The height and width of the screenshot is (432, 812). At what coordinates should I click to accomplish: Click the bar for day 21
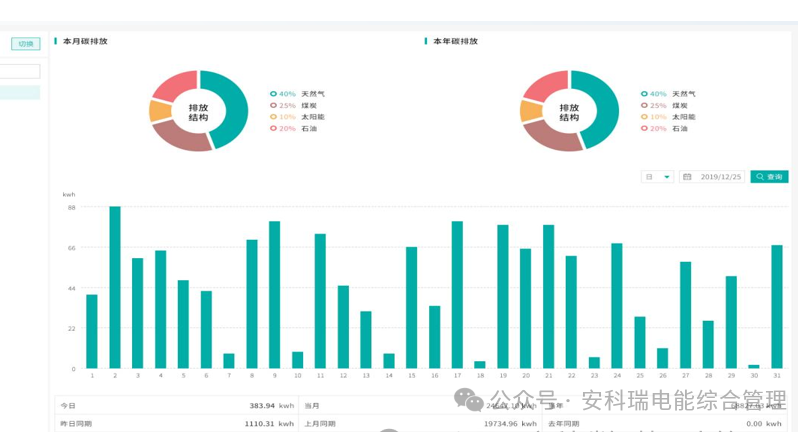(x=548, y=297)
